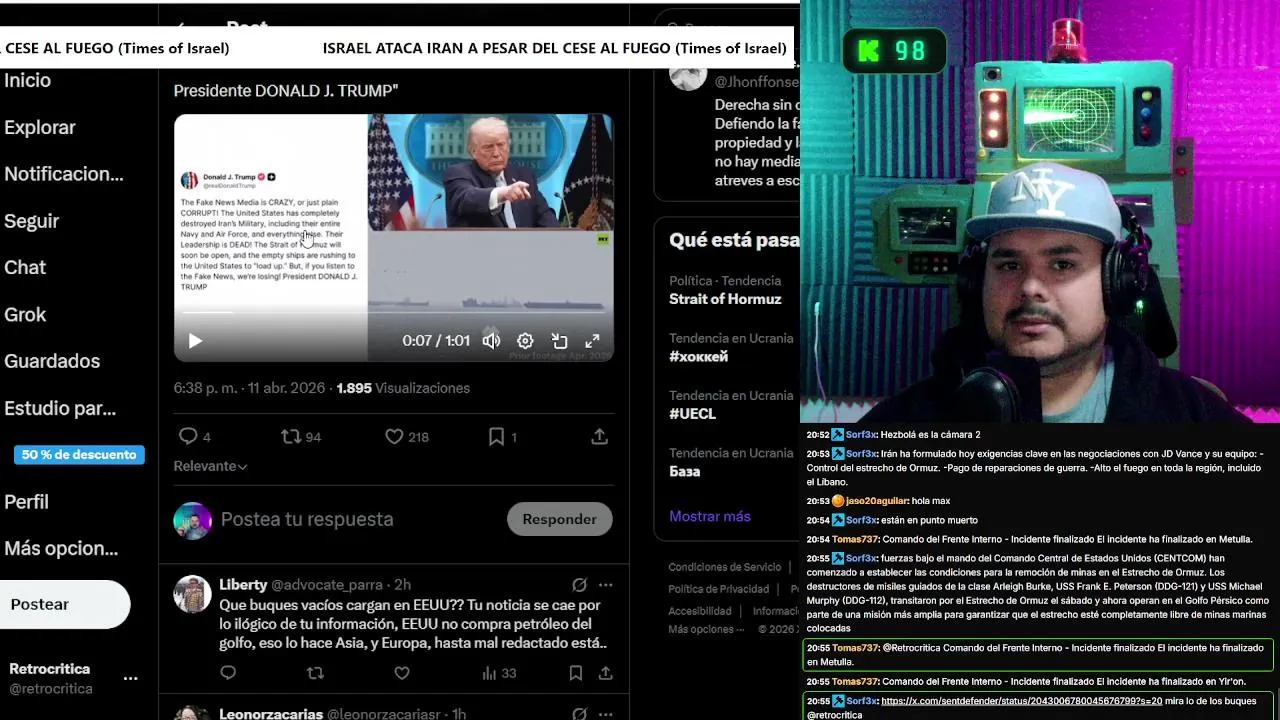Click 1.895 Visualizaciones count
Image resolution: width=1280 pixels, height=720 pixels.
403,388
